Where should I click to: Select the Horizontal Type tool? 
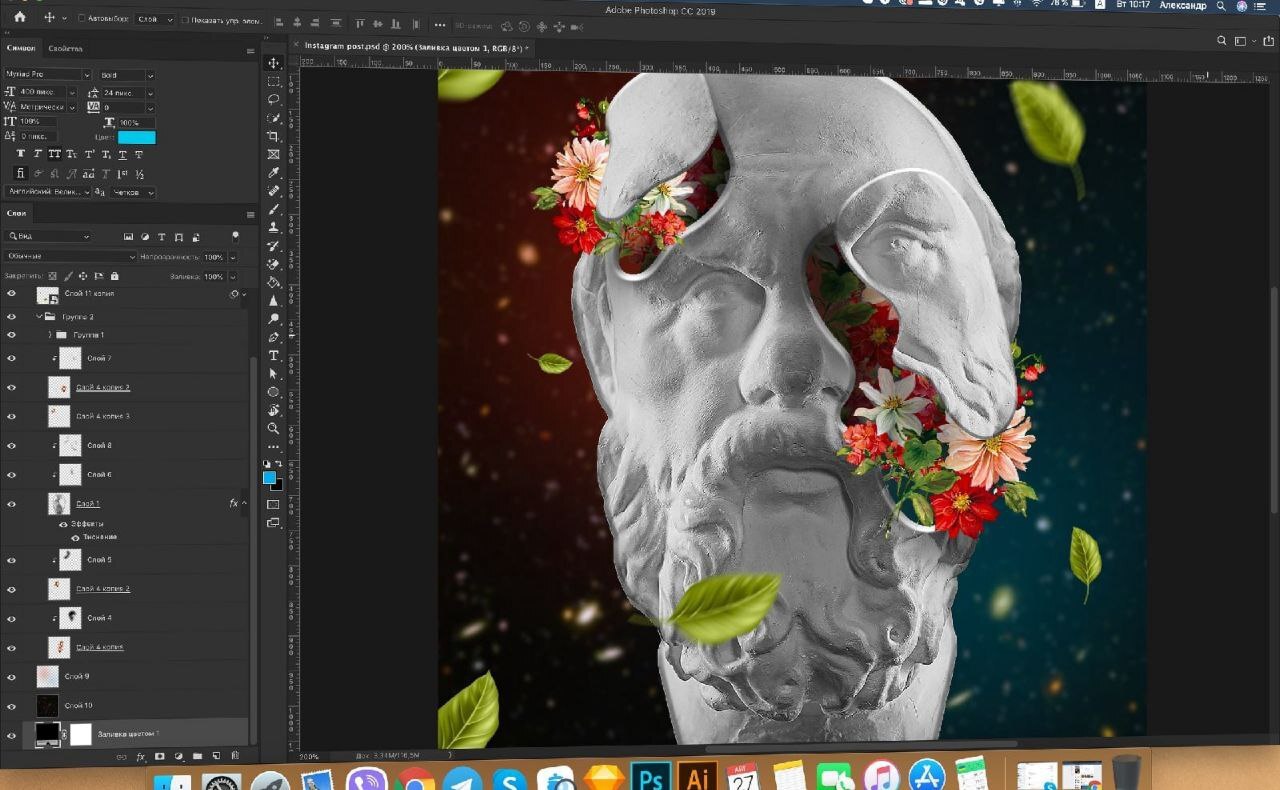coord(273,355)
